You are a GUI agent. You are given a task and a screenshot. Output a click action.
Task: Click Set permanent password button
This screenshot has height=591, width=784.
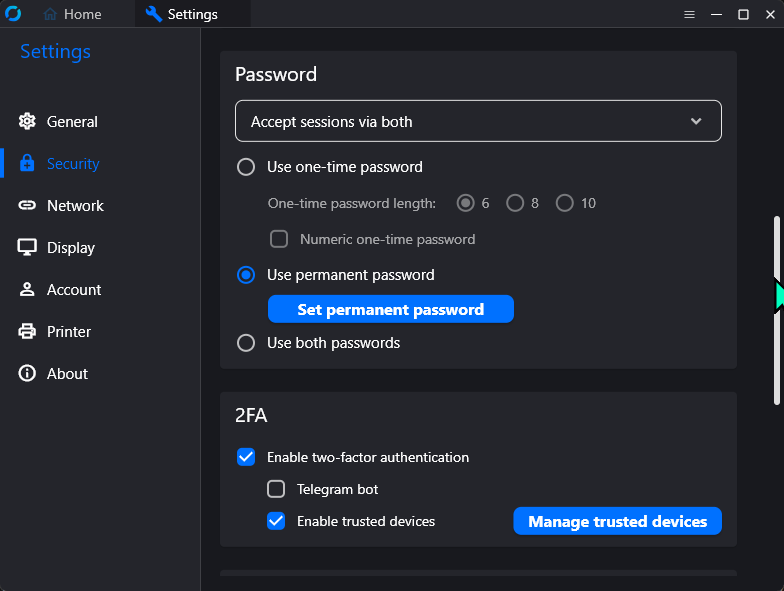[x=390, y=309]
